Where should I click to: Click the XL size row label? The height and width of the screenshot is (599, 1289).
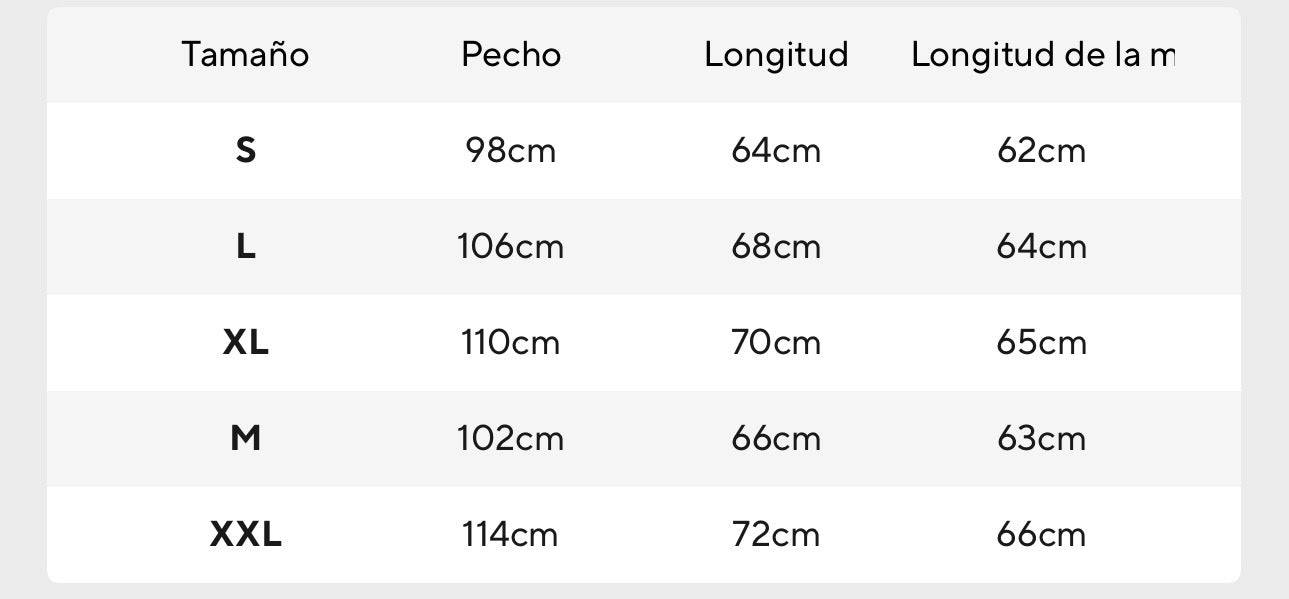245,343
